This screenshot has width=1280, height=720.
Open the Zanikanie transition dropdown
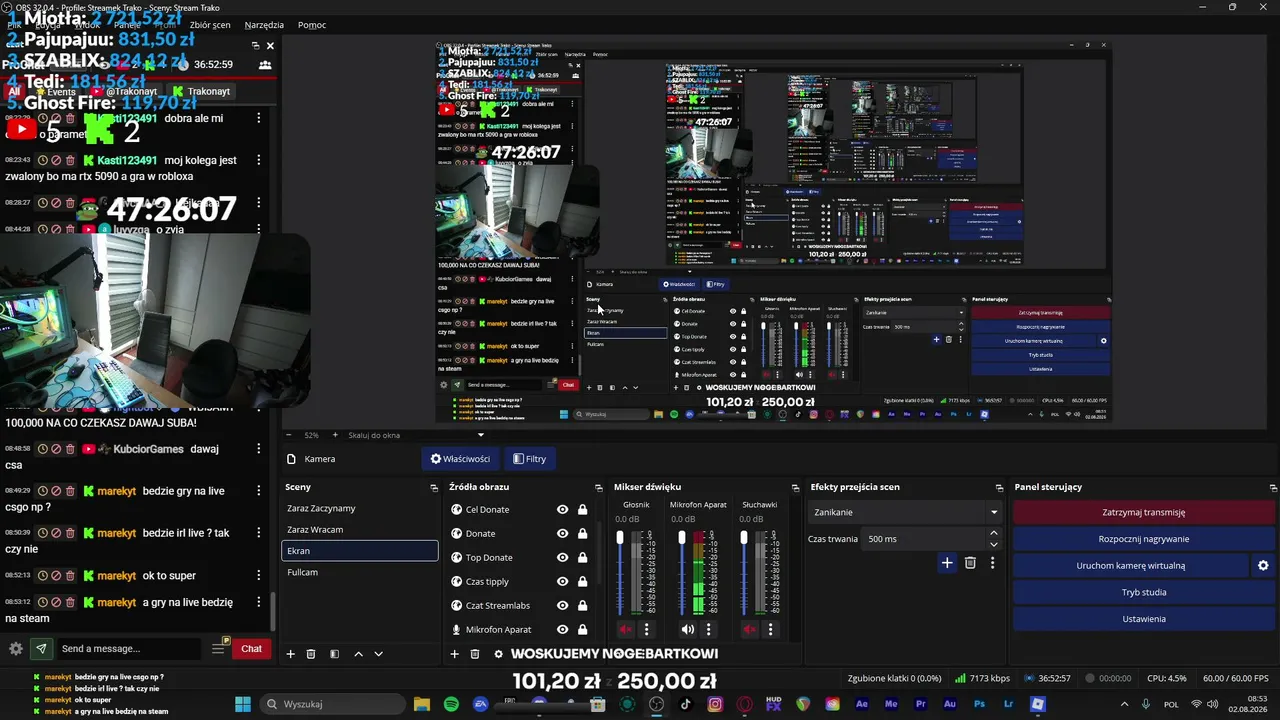pyautogui.click(x=904, y=512)
